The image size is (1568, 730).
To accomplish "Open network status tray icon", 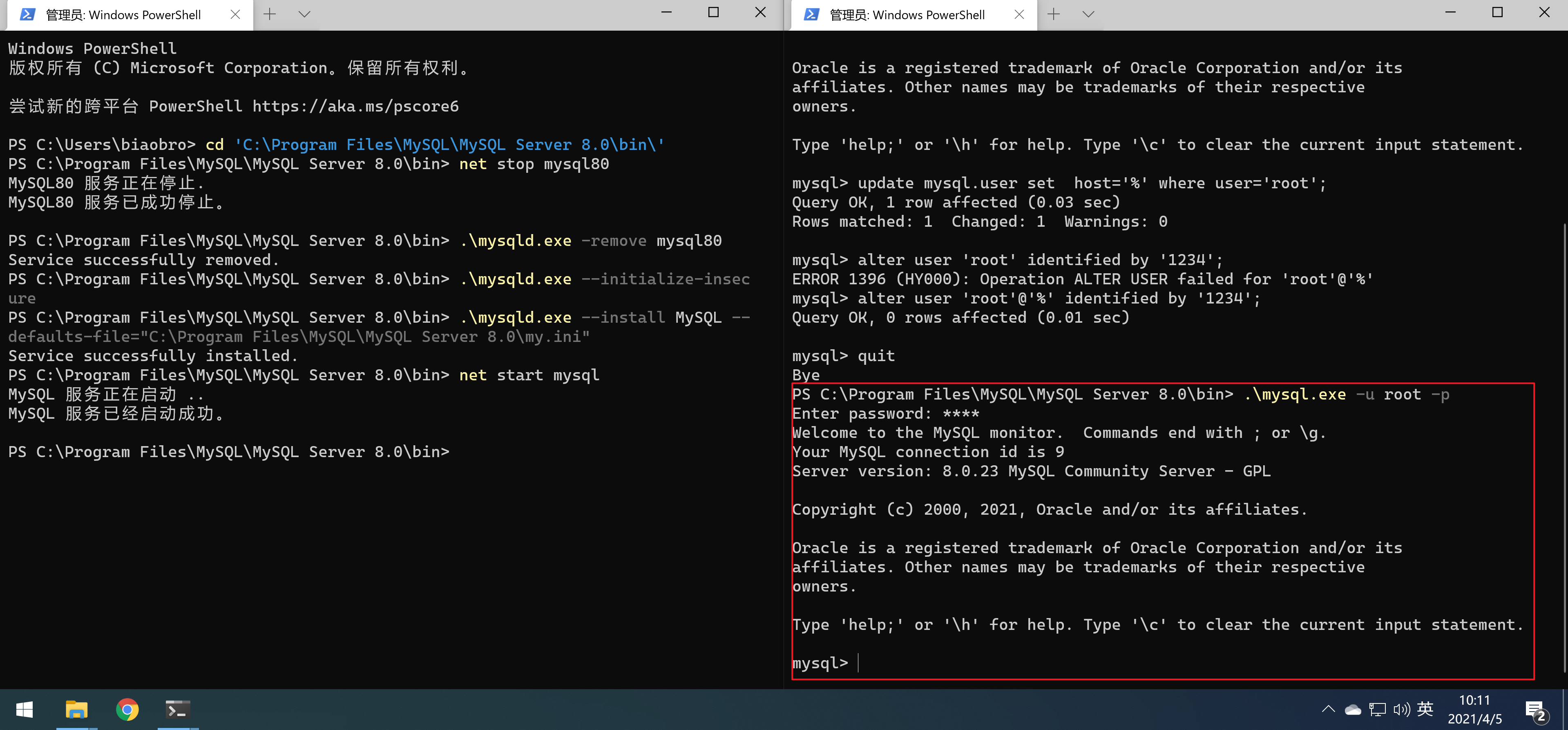I will pos(1377,709).
